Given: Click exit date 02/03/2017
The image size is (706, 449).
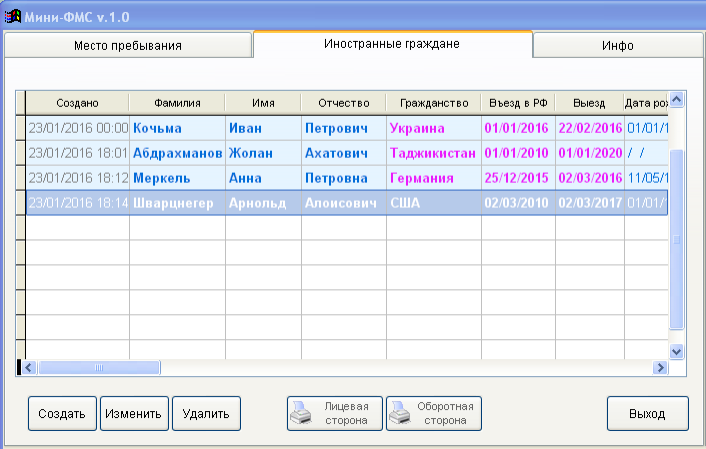Looking at the screenshot, I should [590, 203].
